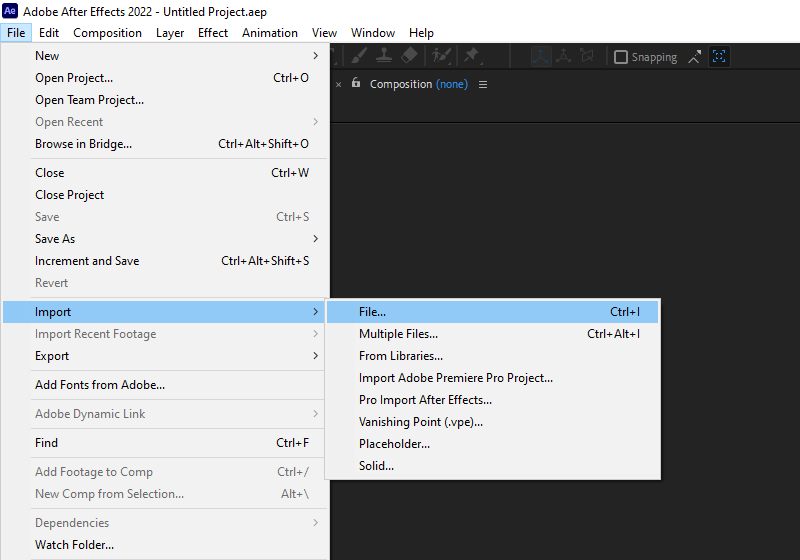
Task: Select the Puppet Pin tool
Action: pos(472,57)
